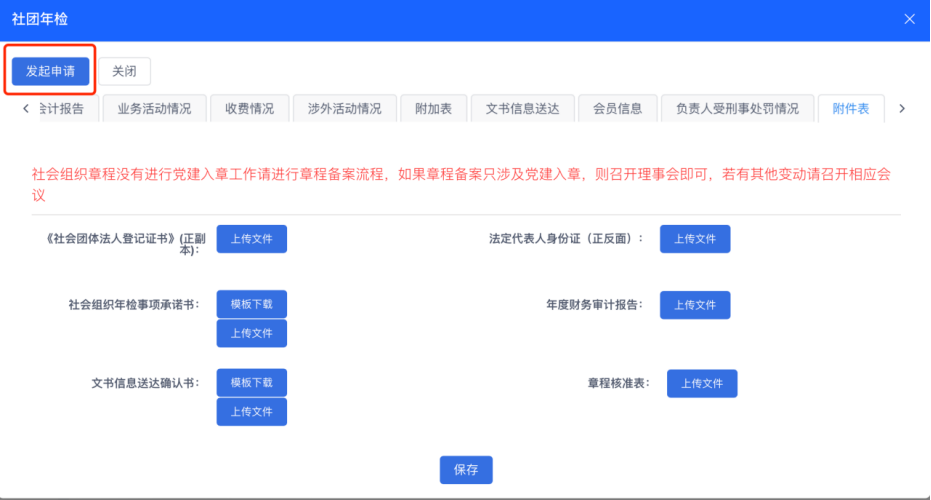Download template for 文书信息送达确认书
The width and height of the screenshot is (931, 500).
click(x=252, y=383)
